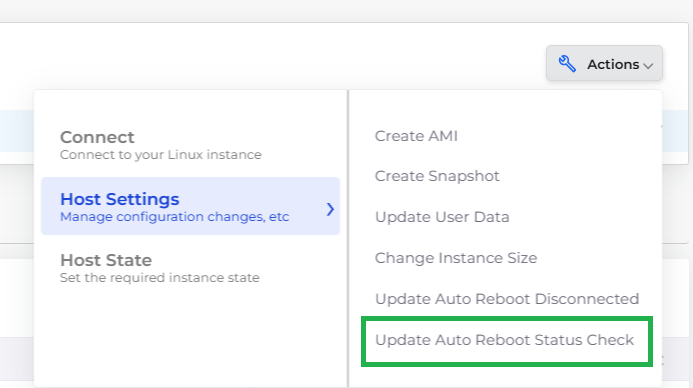This screenshot has width=693, height=388.
Task: Select Update Auto Reboot Disconnected
Action: (507, 299)
